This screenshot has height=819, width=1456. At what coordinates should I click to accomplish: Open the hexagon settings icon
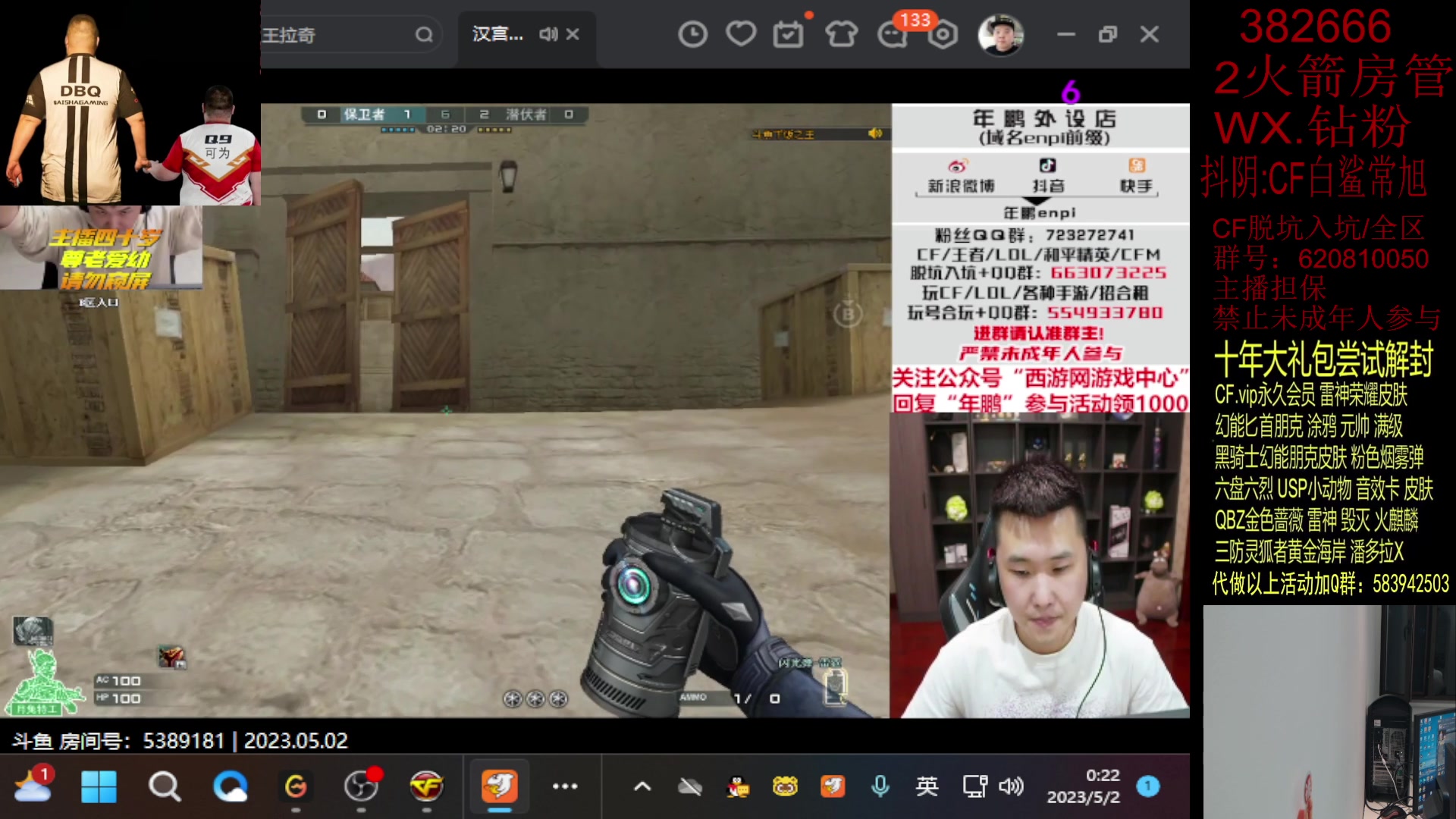point(943,34)
